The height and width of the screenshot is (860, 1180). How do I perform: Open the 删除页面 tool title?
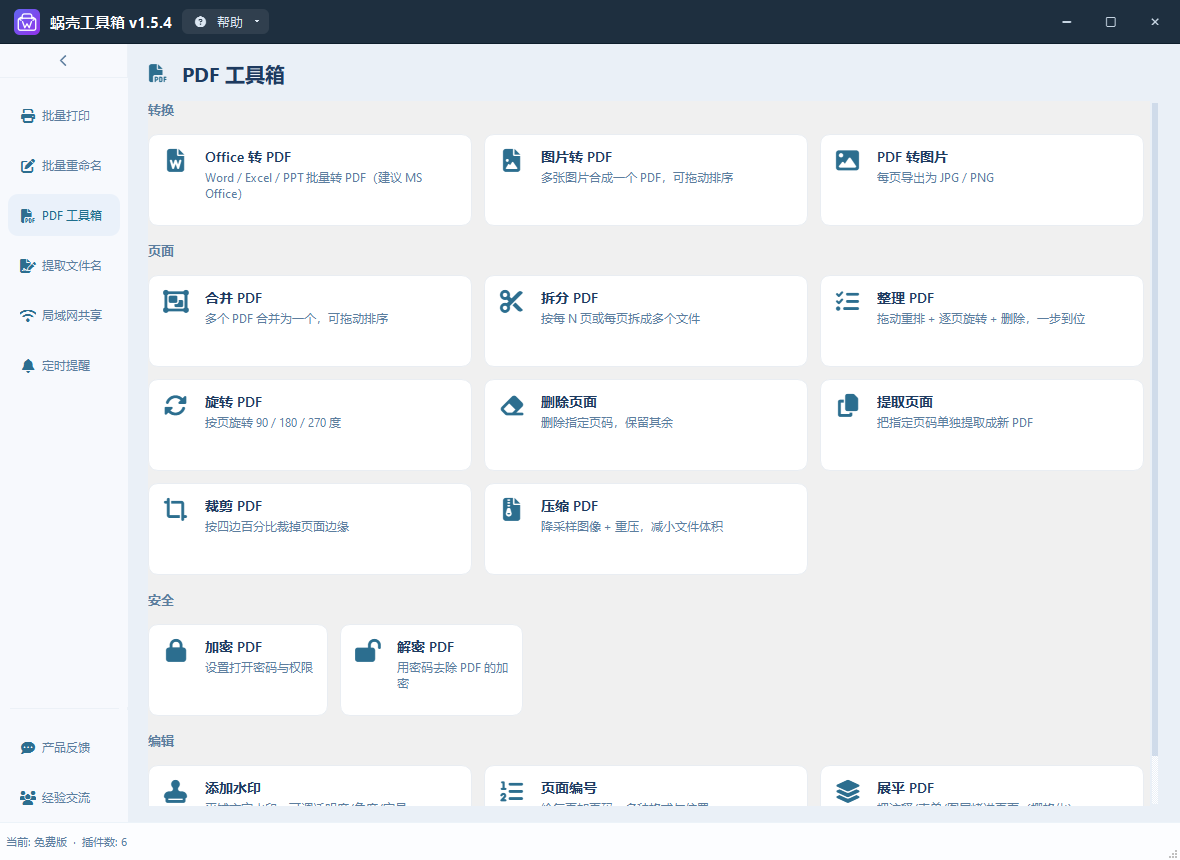pos(569,402)
